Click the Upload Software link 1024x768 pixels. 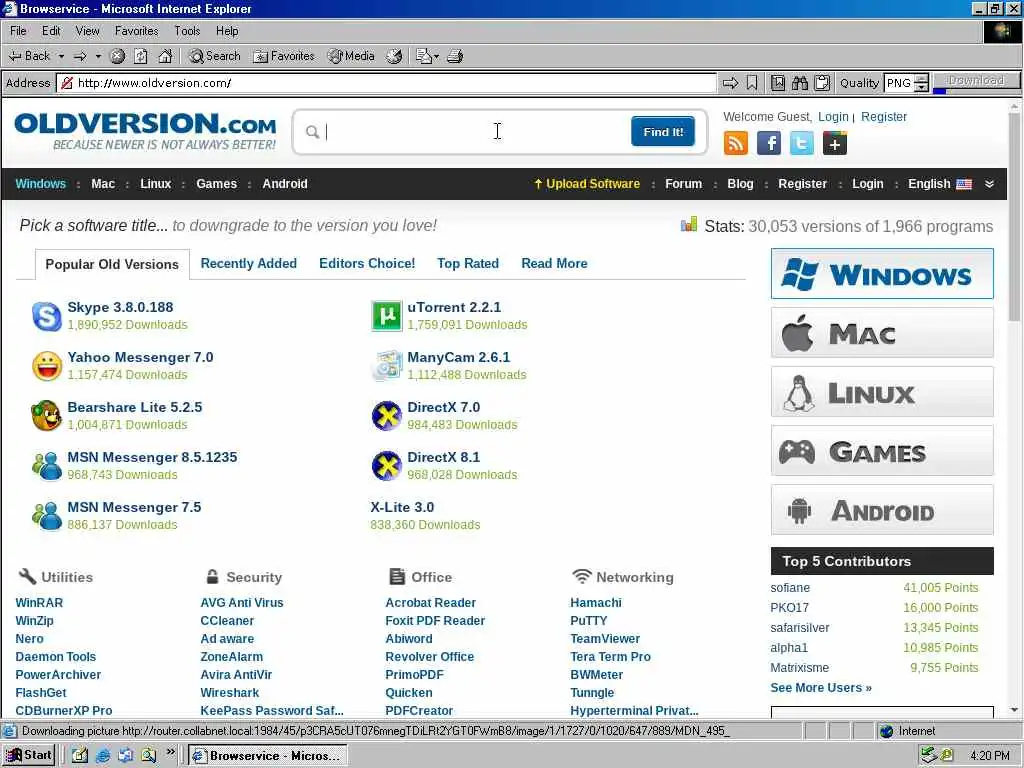586,184
